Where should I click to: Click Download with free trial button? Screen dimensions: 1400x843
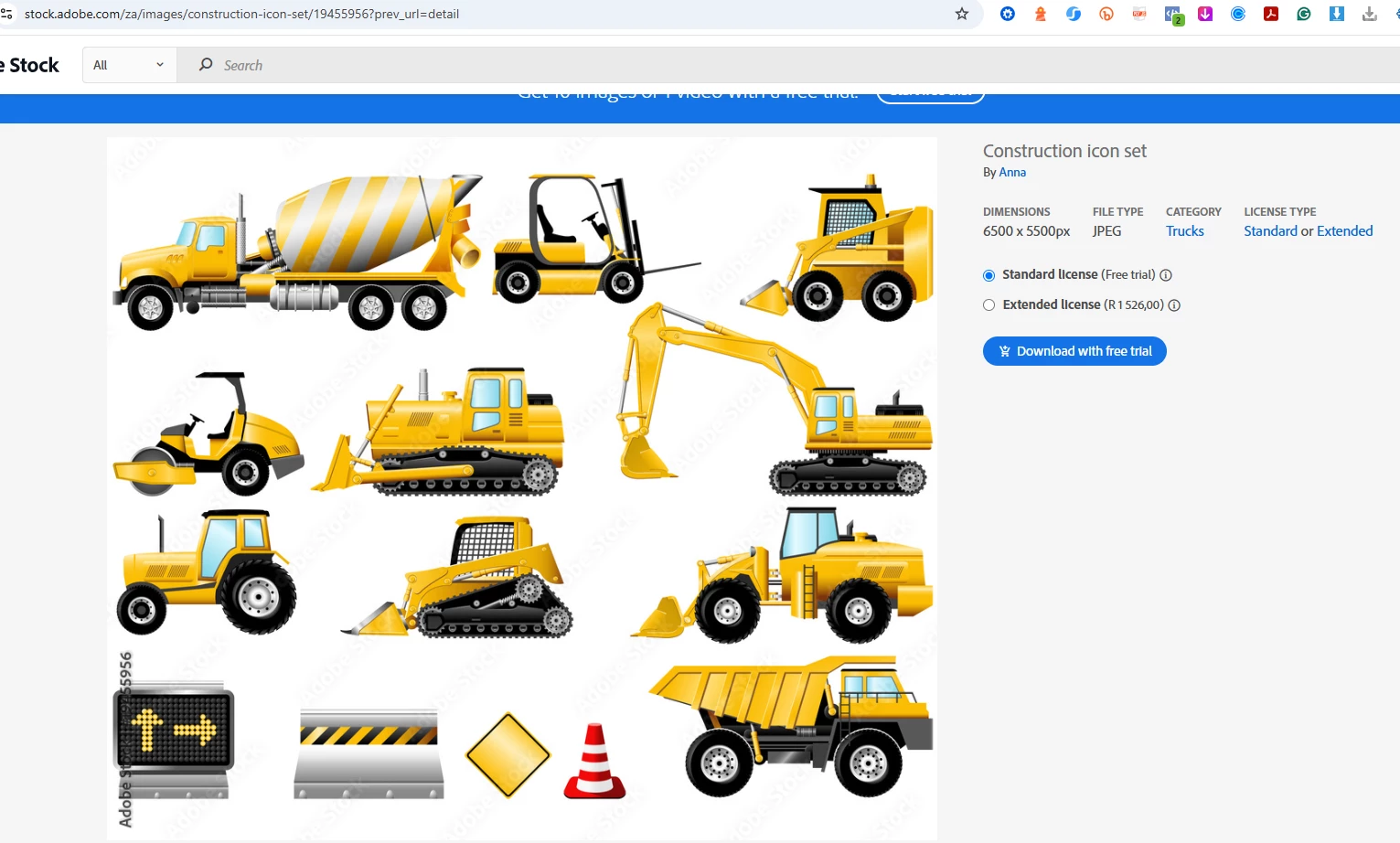pos(1074,351)
